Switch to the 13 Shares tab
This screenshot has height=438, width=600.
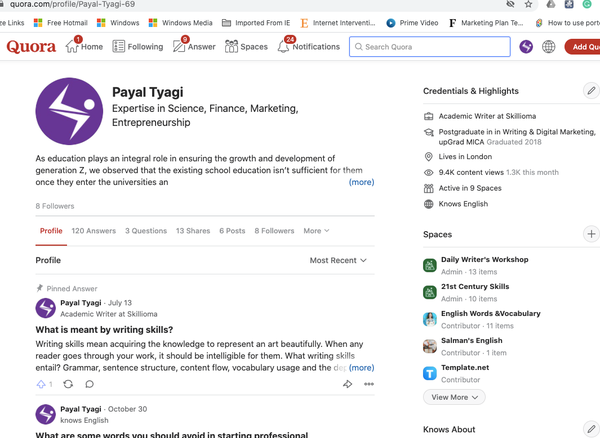click(193, 231)
